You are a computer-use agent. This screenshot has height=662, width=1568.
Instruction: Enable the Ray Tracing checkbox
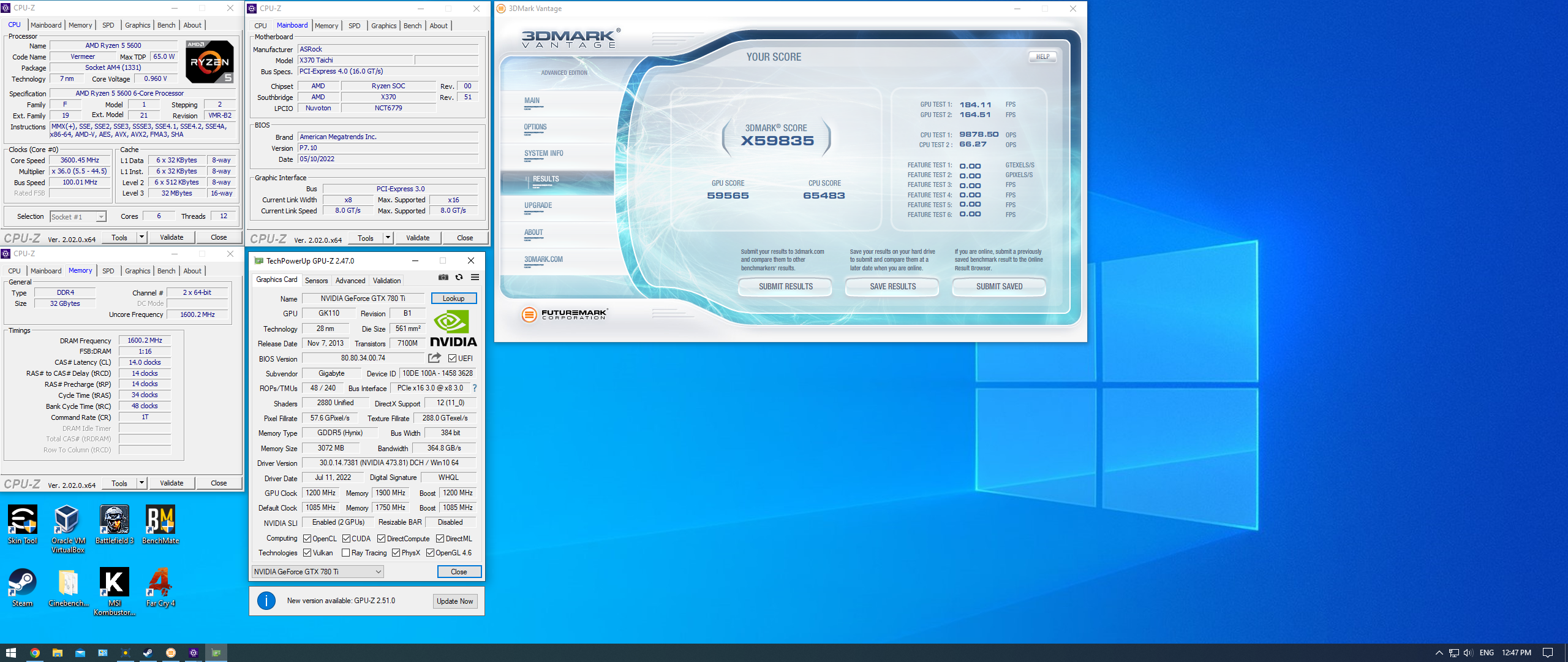tap(346, 553)
